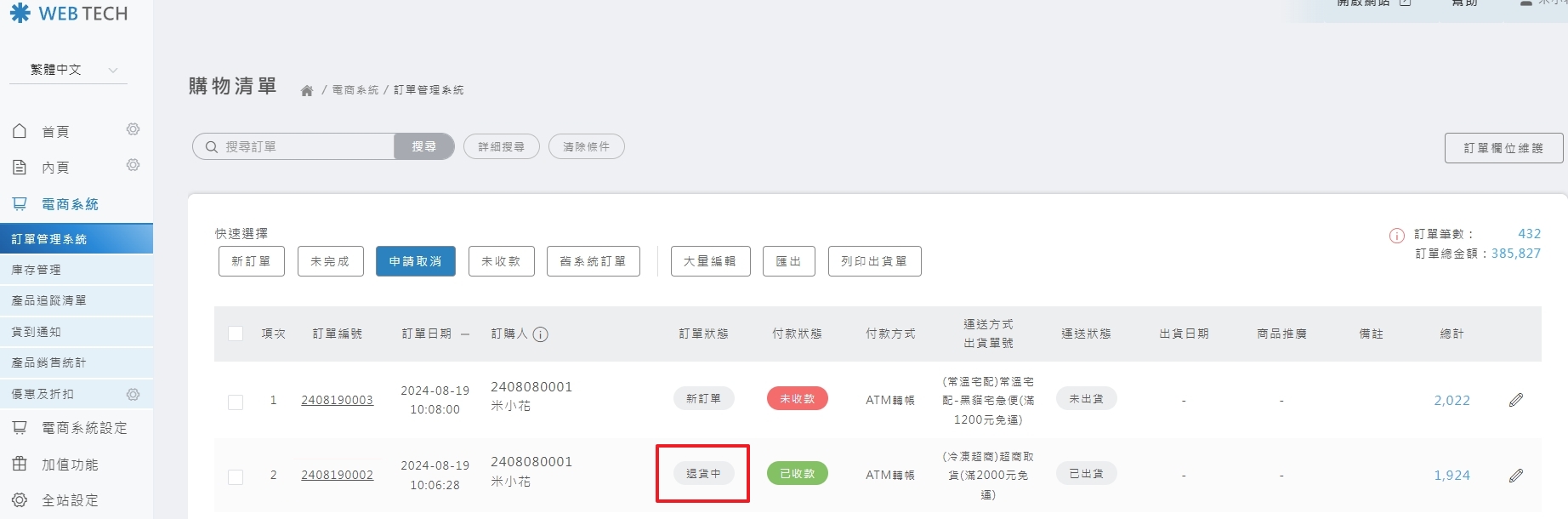Edit order 2408190002 with pencil icon
The image size is (1568, 519).
[1515, 476]
